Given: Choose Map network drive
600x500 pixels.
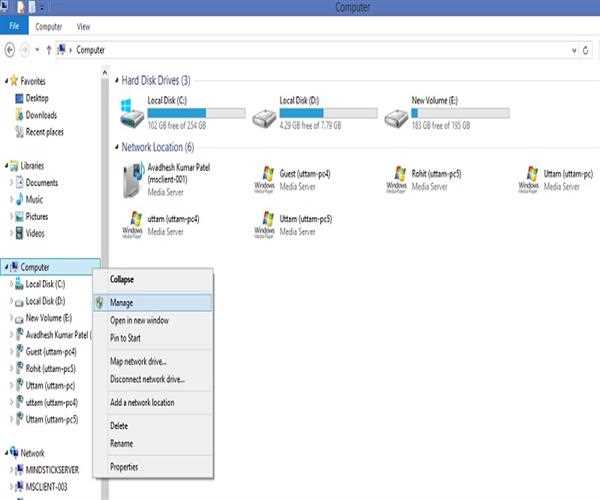Looking at the screenshot, I should (x=153, y=361).
